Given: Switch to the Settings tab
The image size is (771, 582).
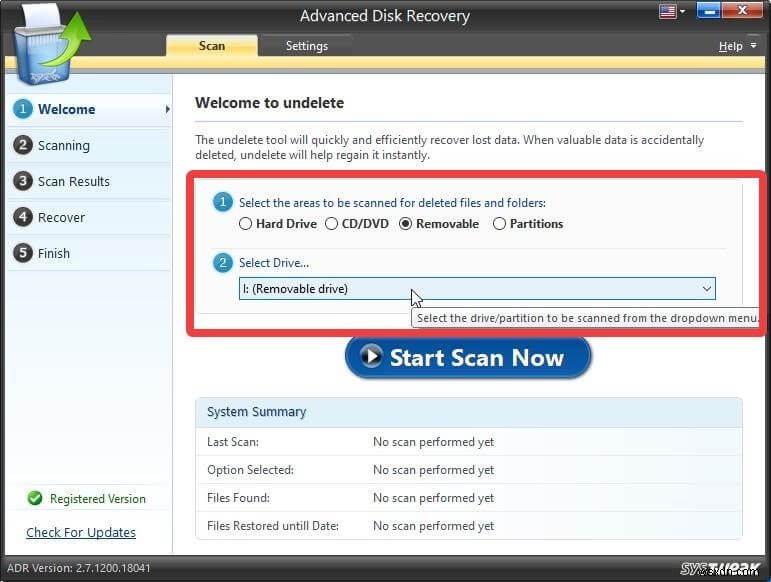Looking at the screenshot, I should tap(307, 46).
